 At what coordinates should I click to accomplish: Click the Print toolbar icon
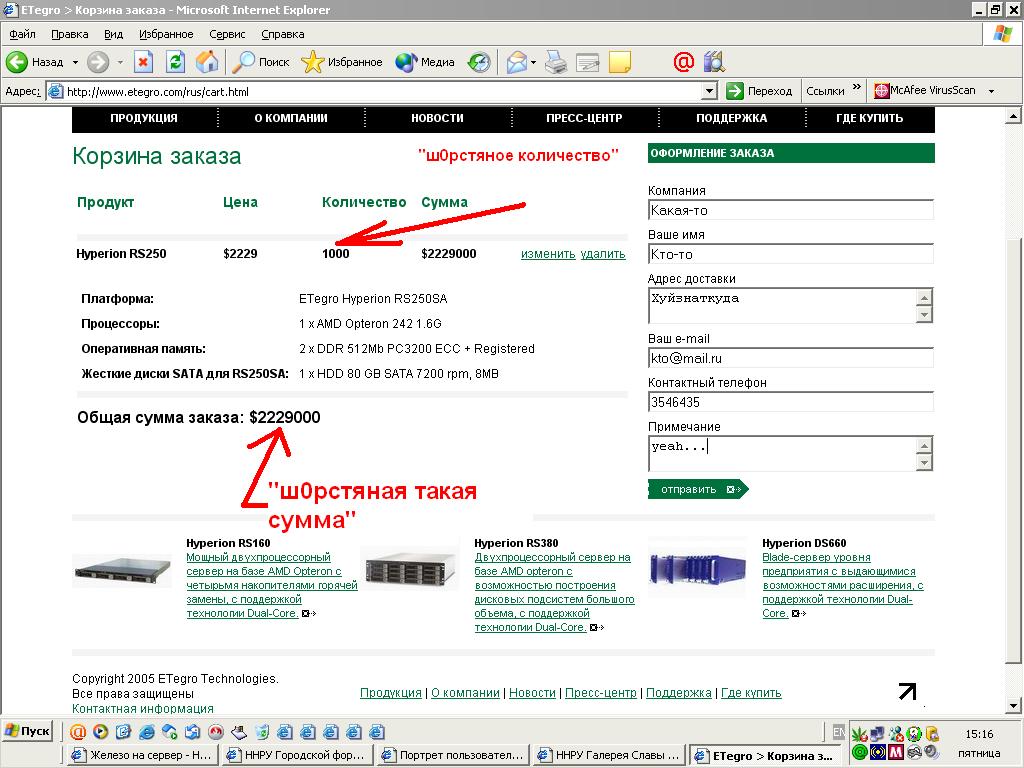[556, 62]
